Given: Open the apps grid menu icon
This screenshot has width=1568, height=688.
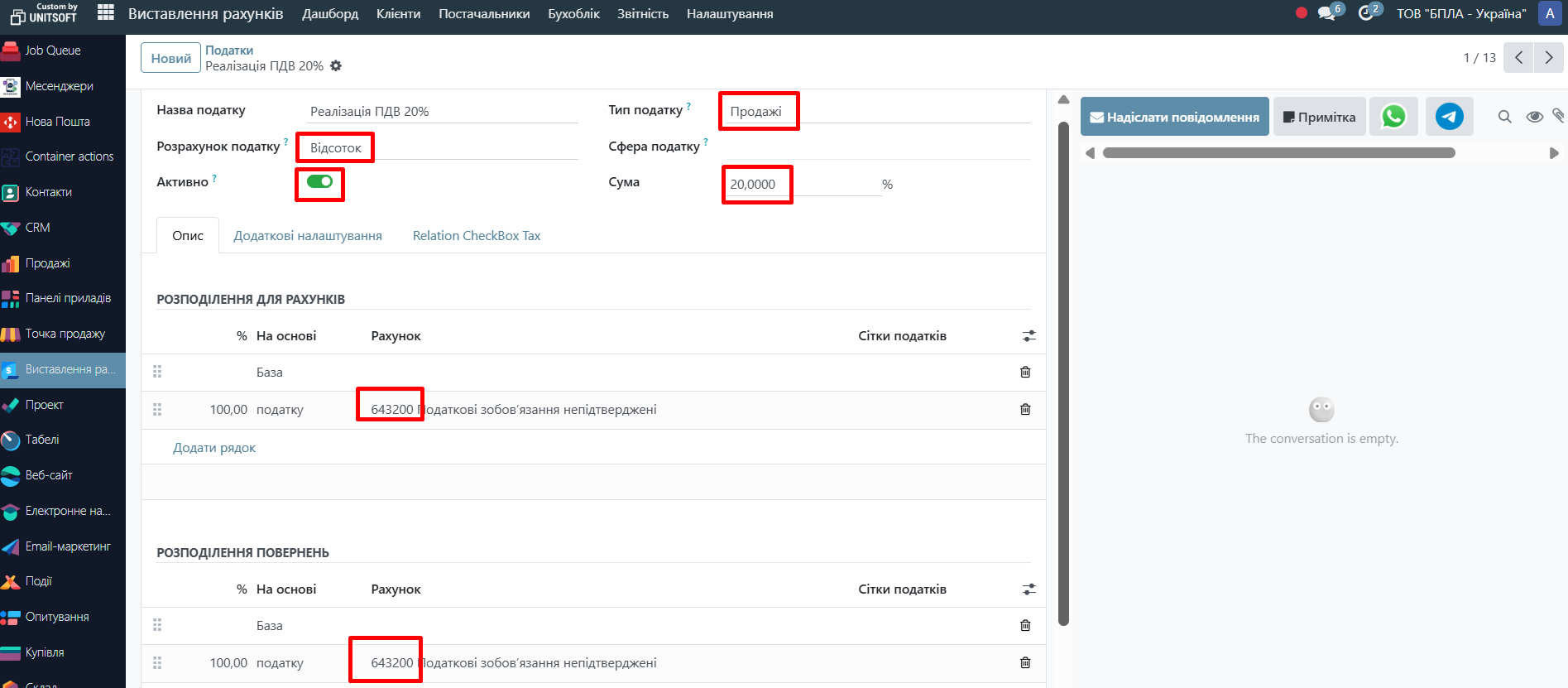Looking at the screenshot, I should coord(106,12).
